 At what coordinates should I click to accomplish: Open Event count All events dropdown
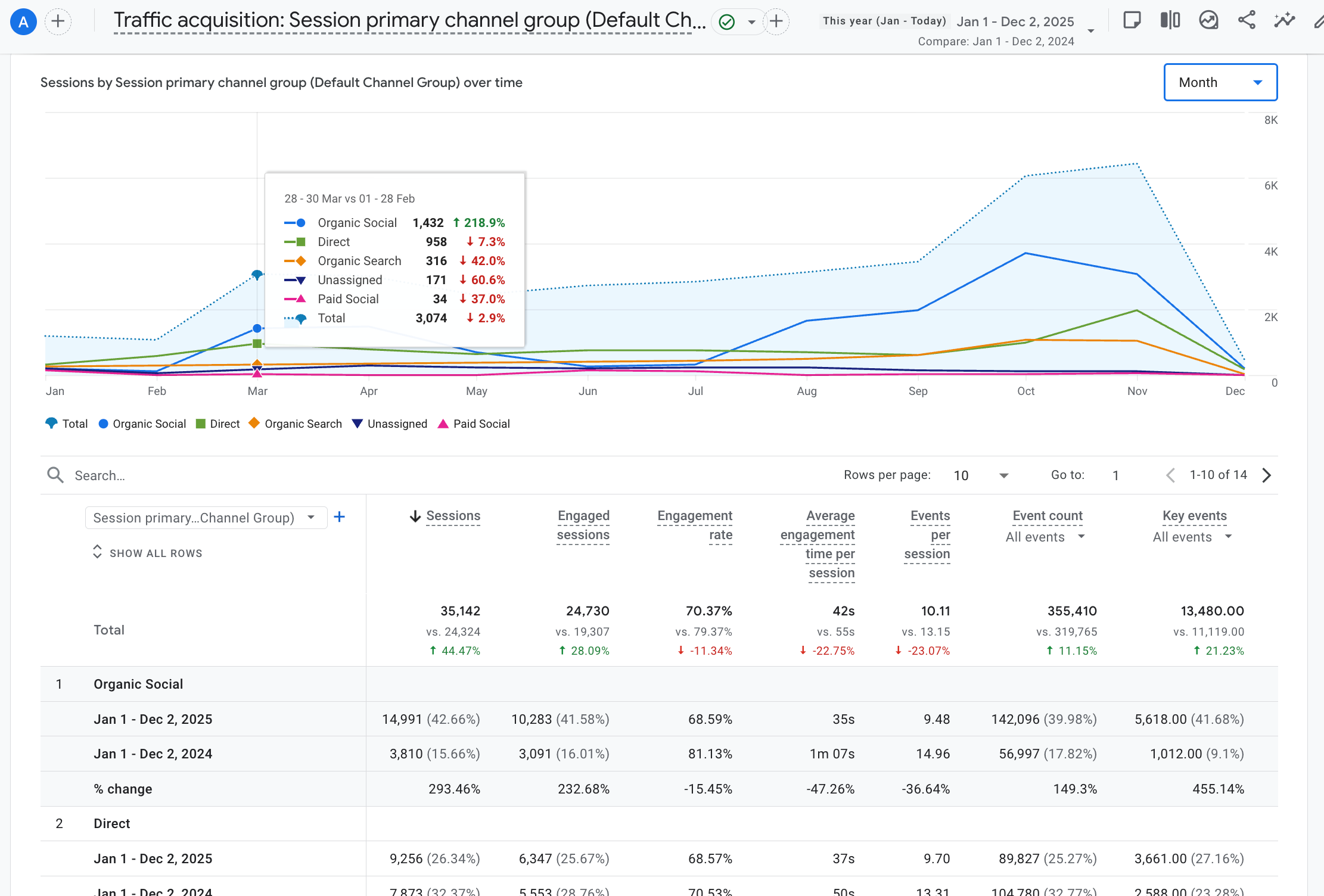click(1045, 537)
